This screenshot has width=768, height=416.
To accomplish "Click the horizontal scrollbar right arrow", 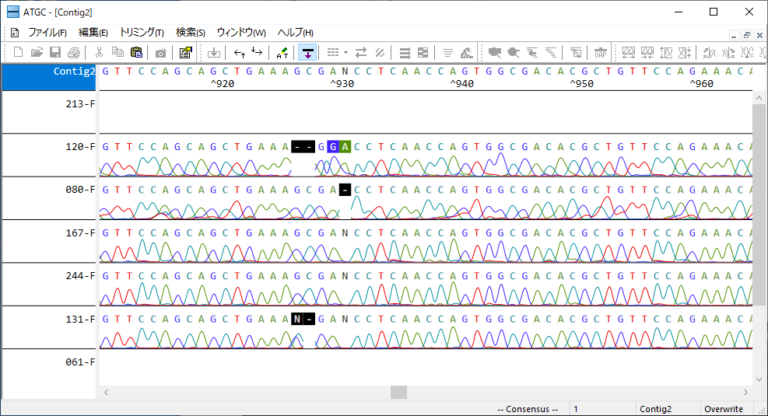I will [746, 392].
